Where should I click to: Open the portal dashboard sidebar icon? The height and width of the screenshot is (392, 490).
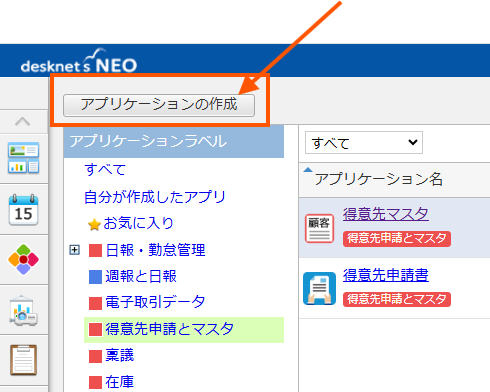pyautogui.click(x=23, y=158)
